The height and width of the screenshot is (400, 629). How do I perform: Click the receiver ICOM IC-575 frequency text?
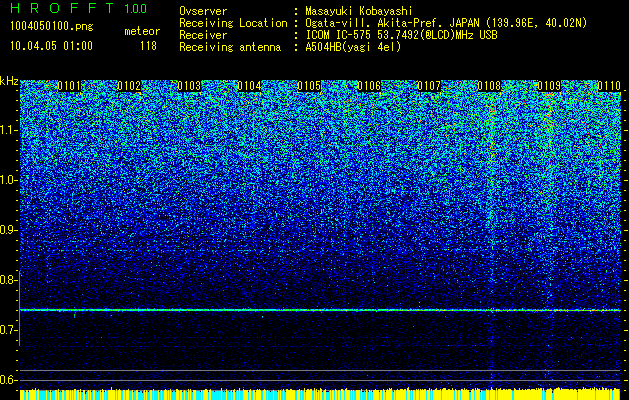tap(401, 35)
